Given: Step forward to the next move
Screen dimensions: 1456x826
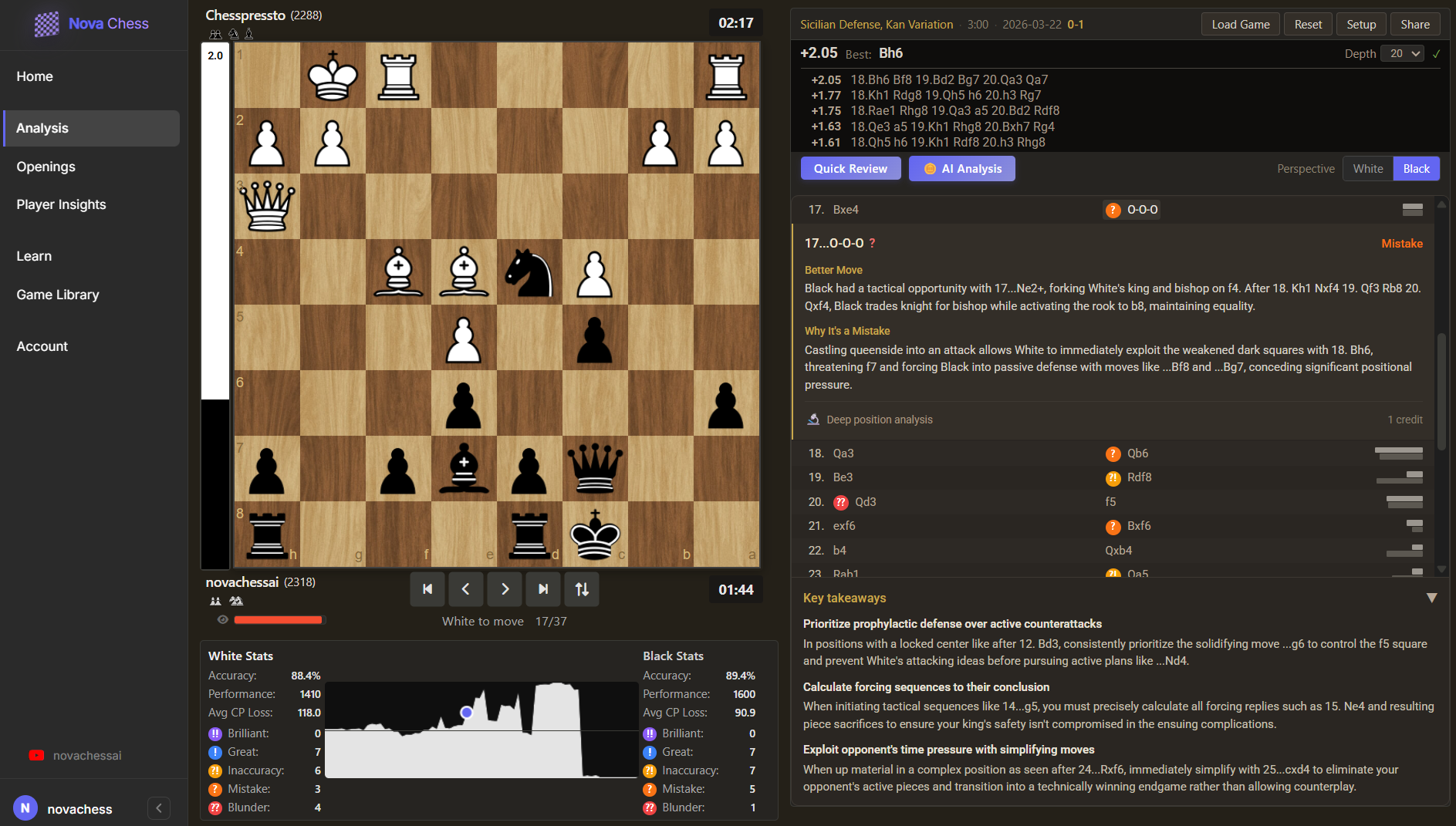Looking at the screenshot, I should 505,588.
